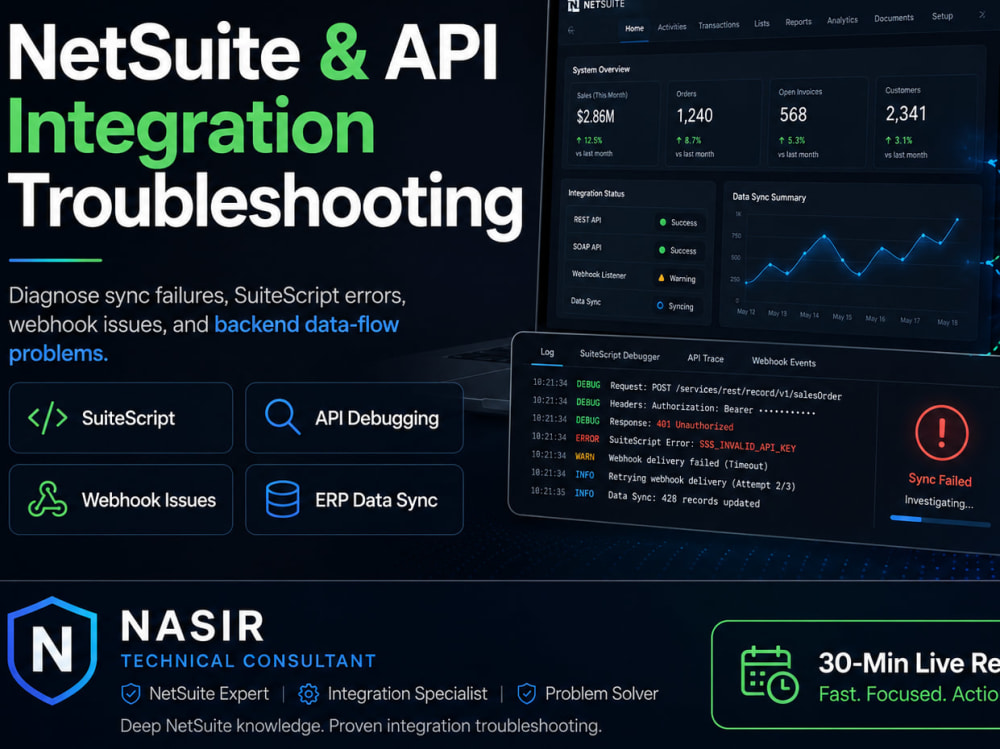Click the Integration Specialist gear icon

309,693
